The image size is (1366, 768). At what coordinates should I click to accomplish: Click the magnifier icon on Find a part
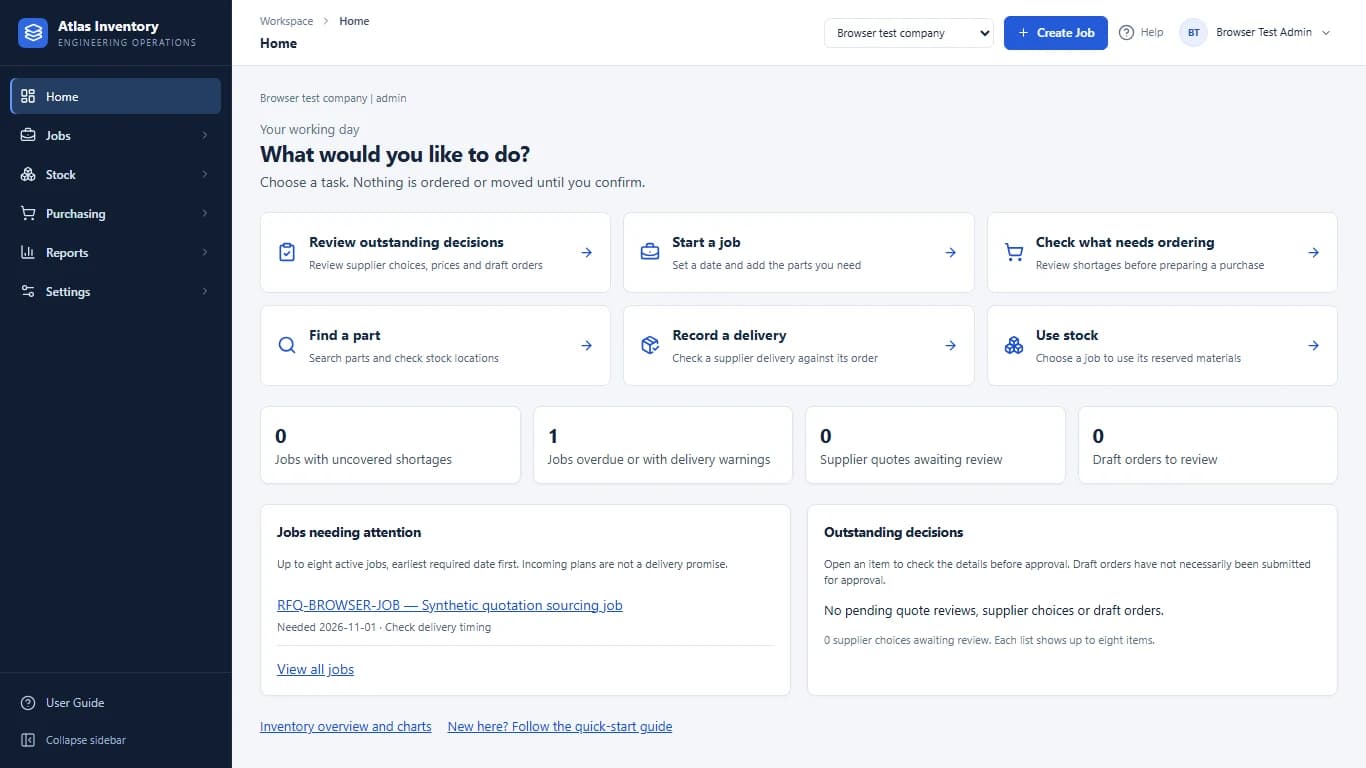287,345
